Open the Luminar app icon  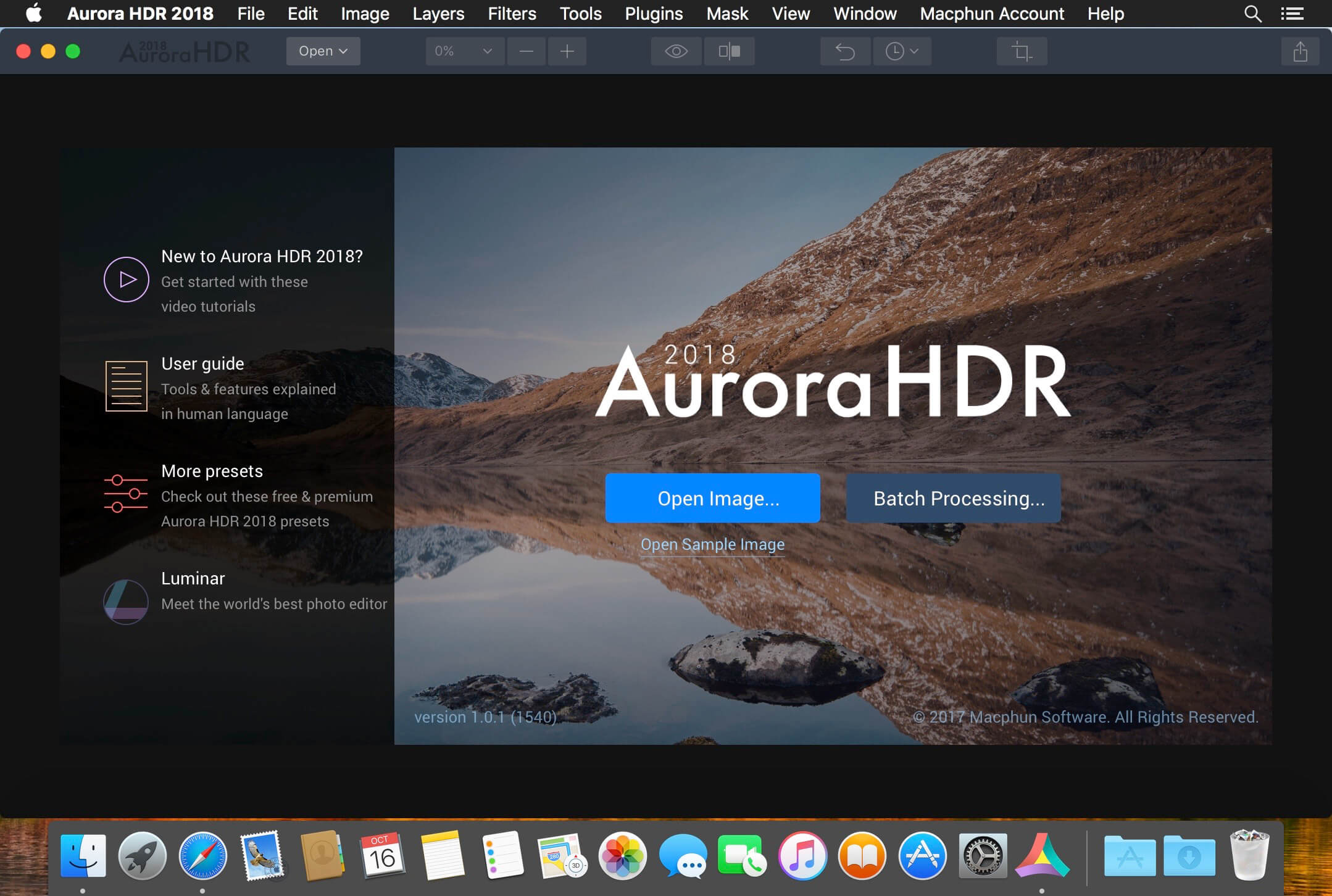tap(126, 602)
